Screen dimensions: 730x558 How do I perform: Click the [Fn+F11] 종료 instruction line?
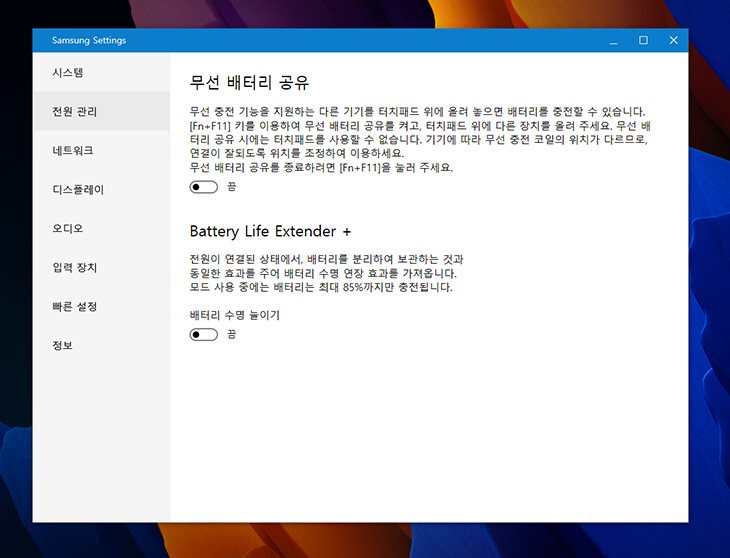321,168
